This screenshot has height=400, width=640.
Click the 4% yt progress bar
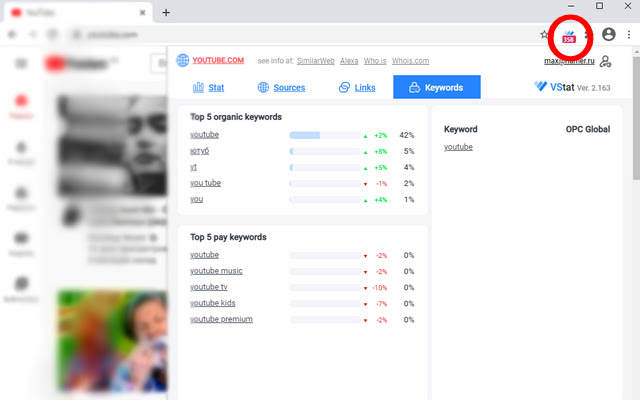click(x=325, y=167)
